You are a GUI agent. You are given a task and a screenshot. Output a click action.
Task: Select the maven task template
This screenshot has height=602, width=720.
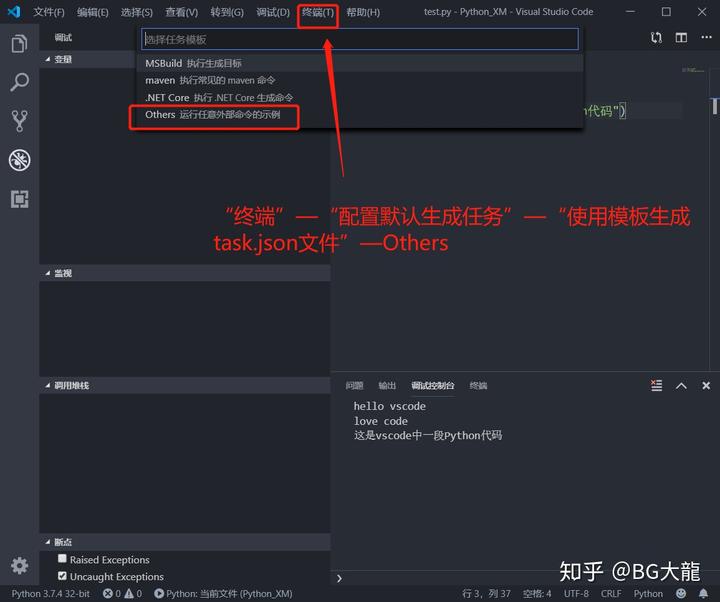point(360,80)
